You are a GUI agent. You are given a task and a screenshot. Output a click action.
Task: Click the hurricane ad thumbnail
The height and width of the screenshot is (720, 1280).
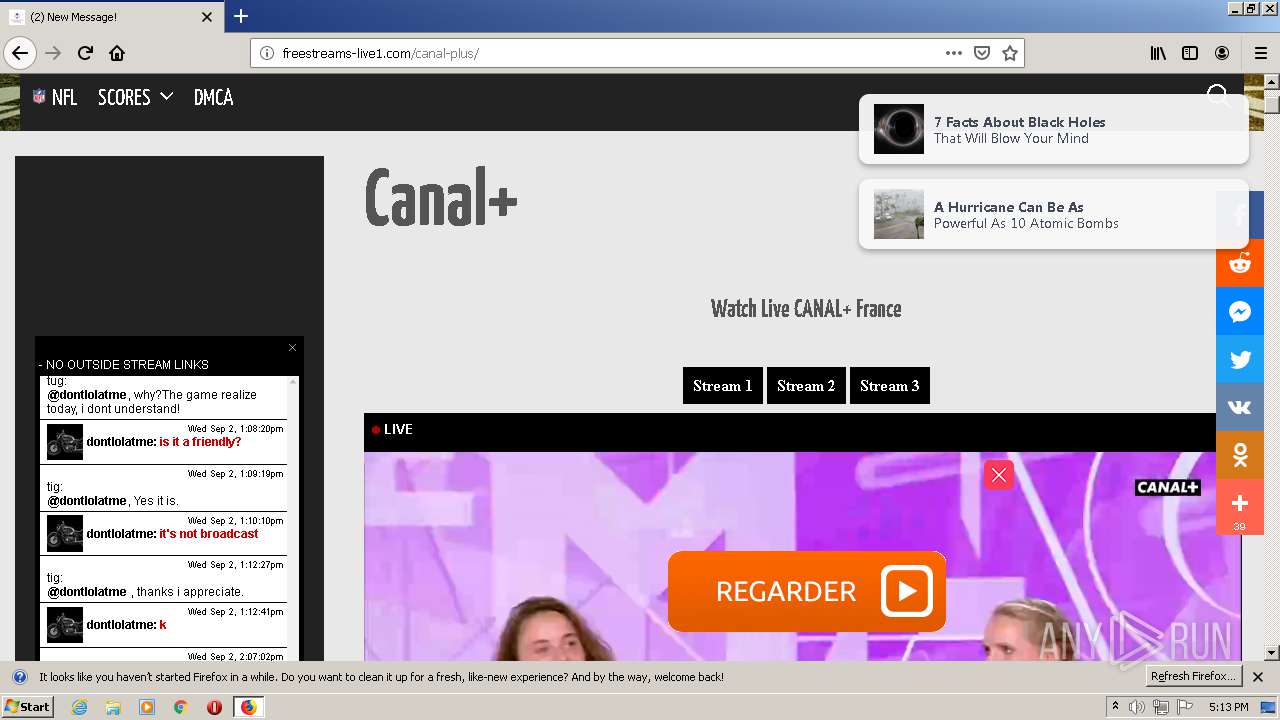[x=899, y=214]
